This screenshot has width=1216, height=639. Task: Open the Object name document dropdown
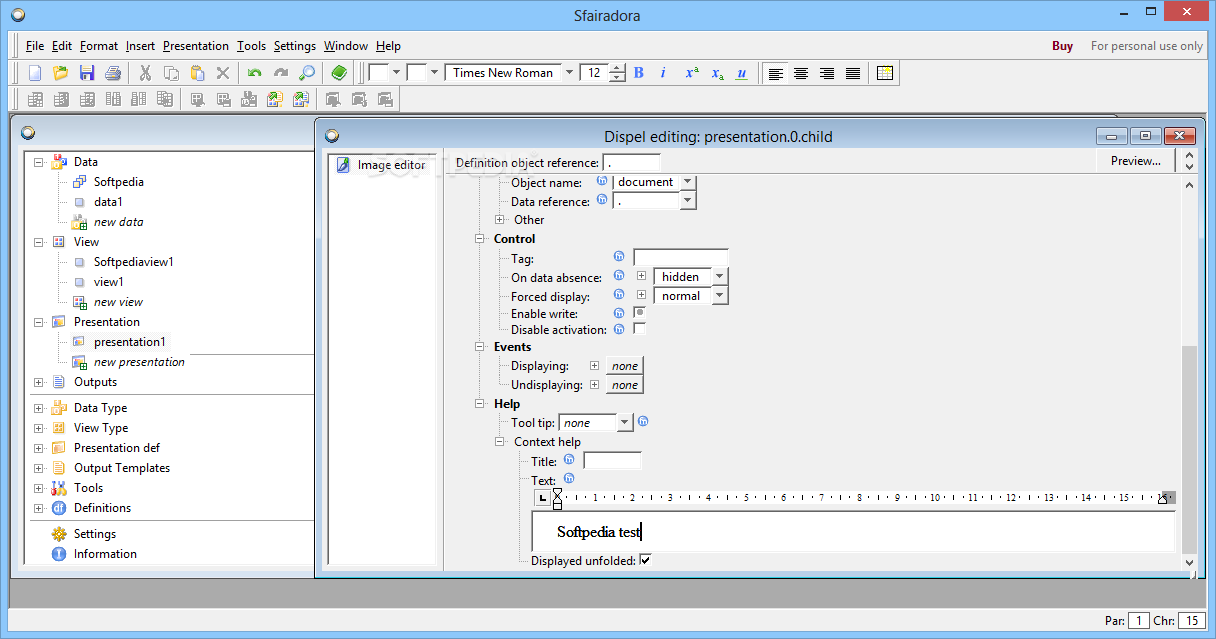[686, 182]
